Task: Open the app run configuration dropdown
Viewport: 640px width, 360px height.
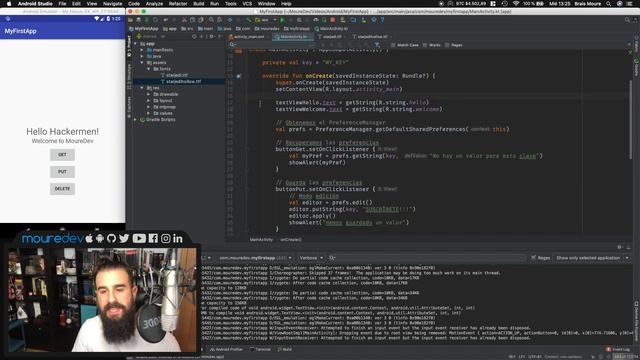Action: click(265, 20)
